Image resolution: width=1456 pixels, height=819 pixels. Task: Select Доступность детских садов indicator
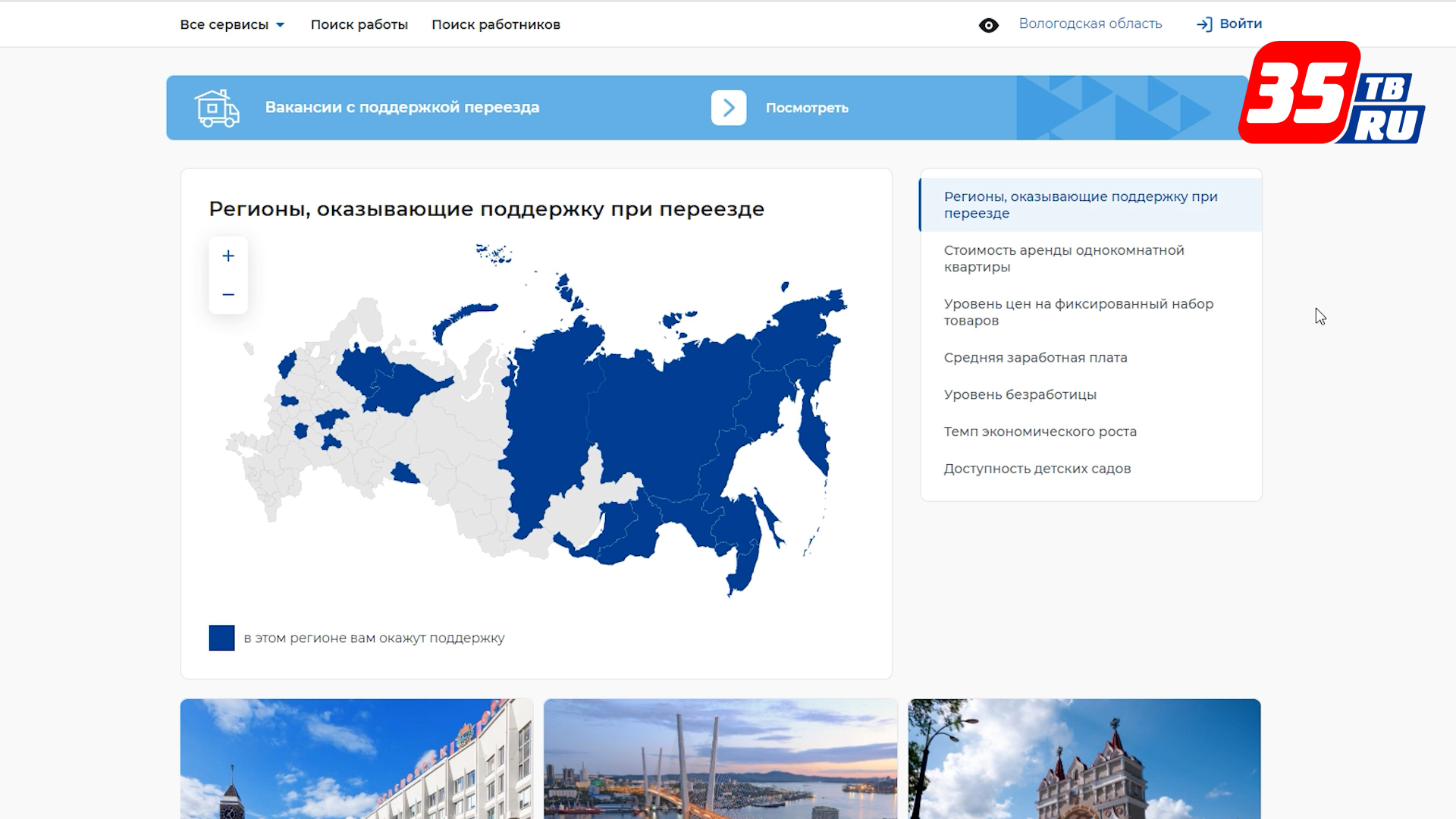pos(1037,469)
